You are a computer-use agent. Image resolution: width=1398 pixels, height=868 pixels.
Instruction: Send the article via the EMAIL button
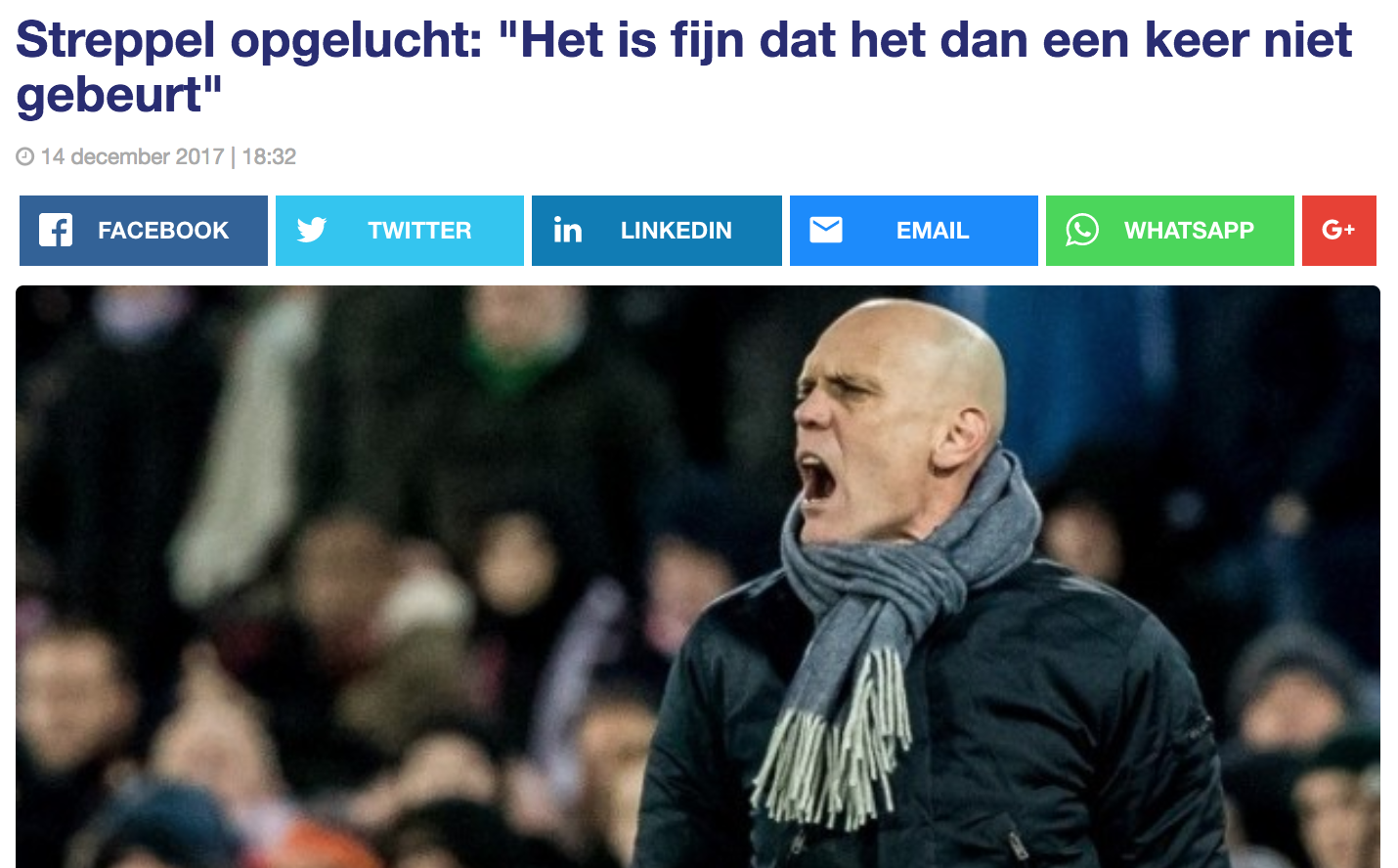[x=914, y=231]
